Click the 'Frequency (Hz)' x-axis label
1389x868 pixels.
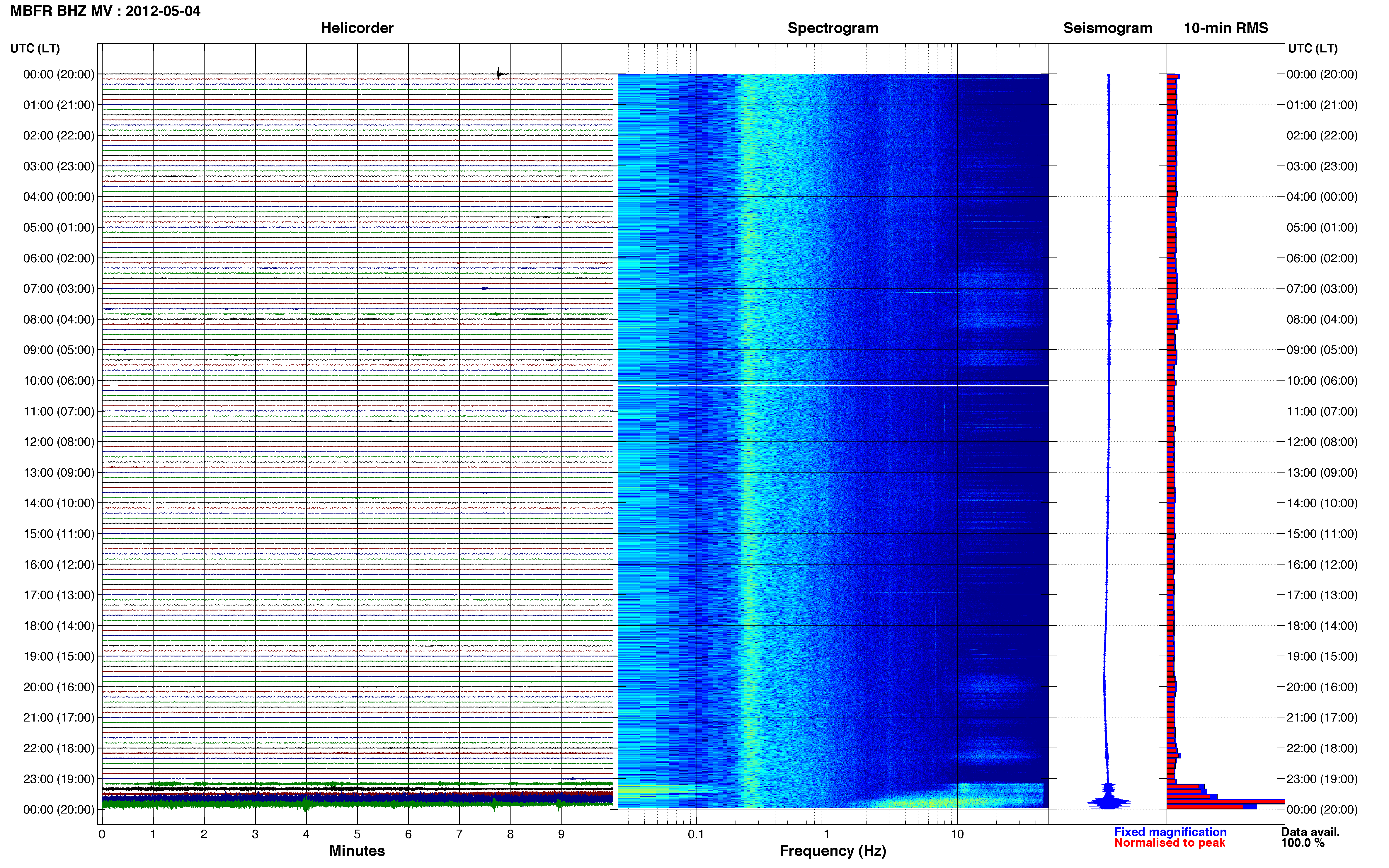(x=833, y=851)
